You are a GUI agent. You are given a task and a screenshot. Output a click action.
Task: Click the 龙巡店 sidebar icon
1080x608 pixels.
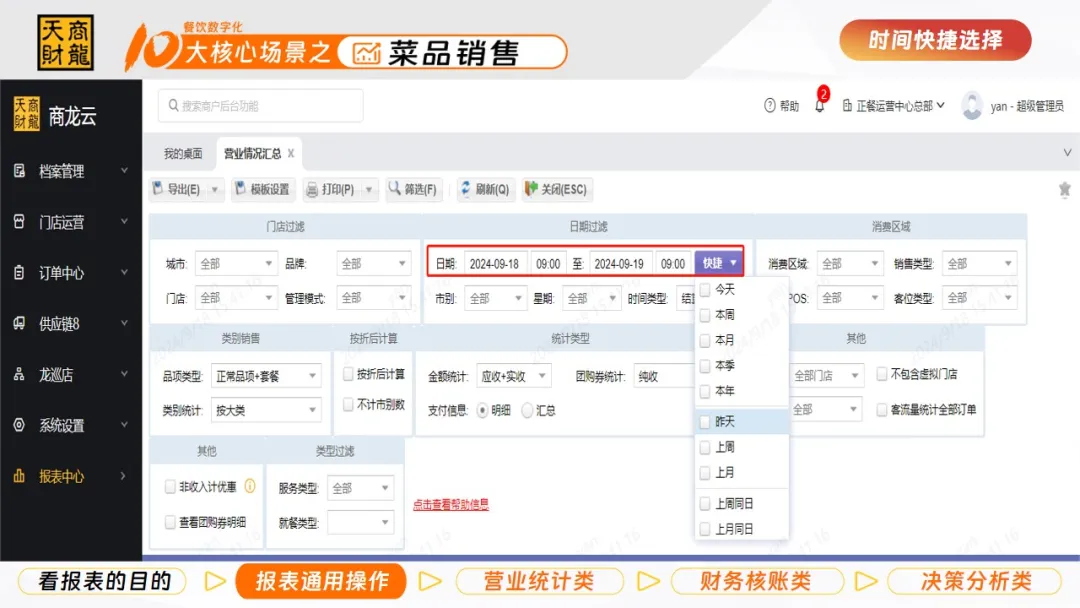pyautogui.click(x=19, y=375)
